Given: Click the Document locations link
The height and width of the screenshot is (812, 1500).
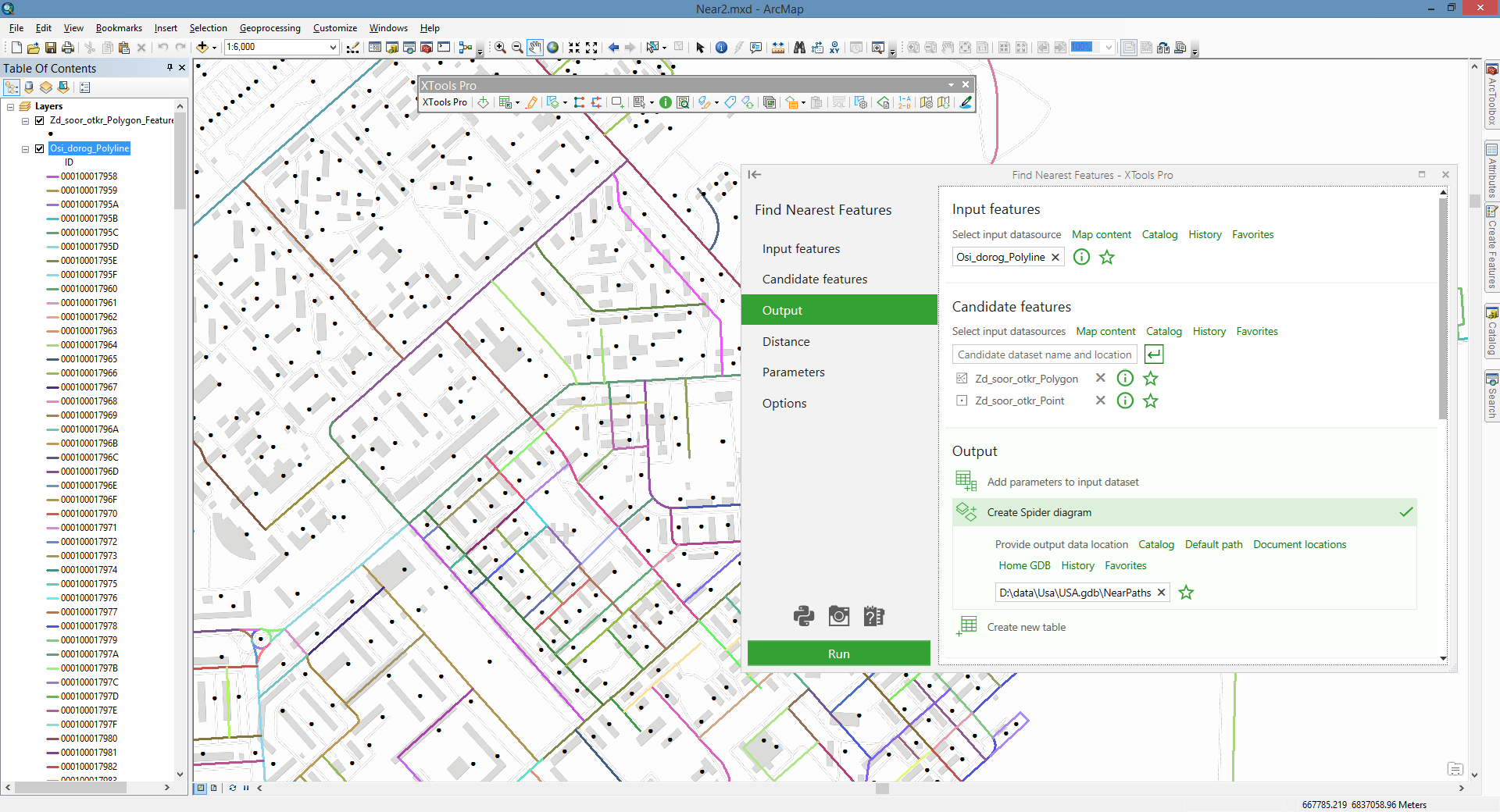Looking at the screenshot, I should click(x=1299, y=544).
